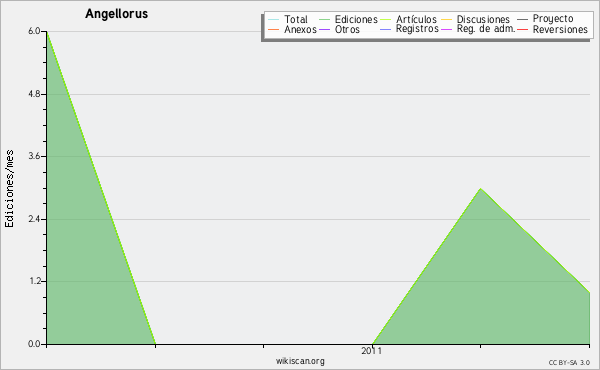Viewport: 600px width, 370px height.
Task: Click the Reversiones legend label
Action: (x=560, y=29)
